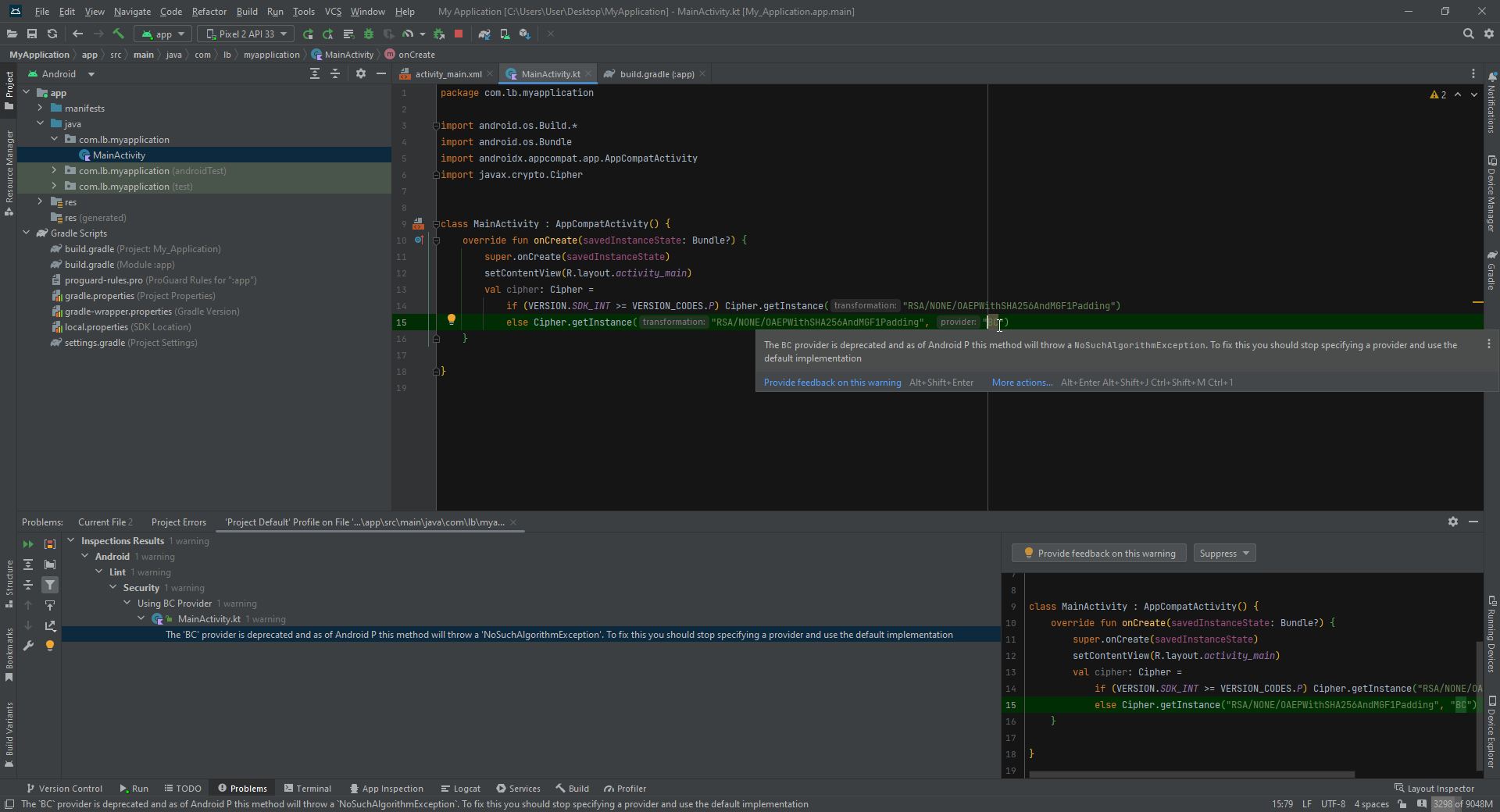
Task: Click the Export inspection results icon
Action: point(50,625)
